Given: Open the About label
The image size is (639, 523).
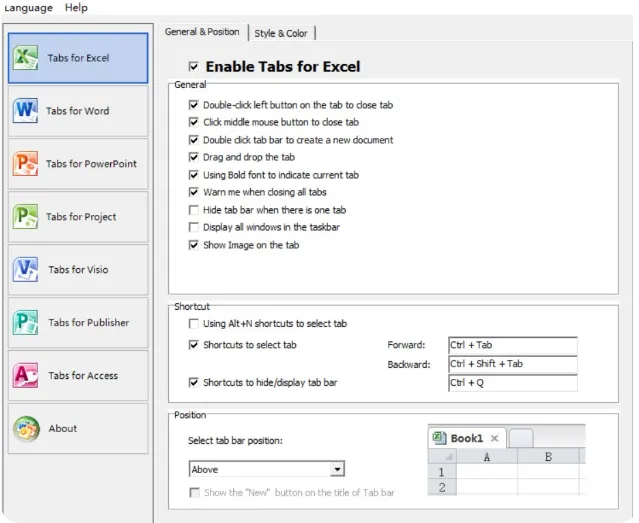Looking at the screenshot, I should click(63, 428).
